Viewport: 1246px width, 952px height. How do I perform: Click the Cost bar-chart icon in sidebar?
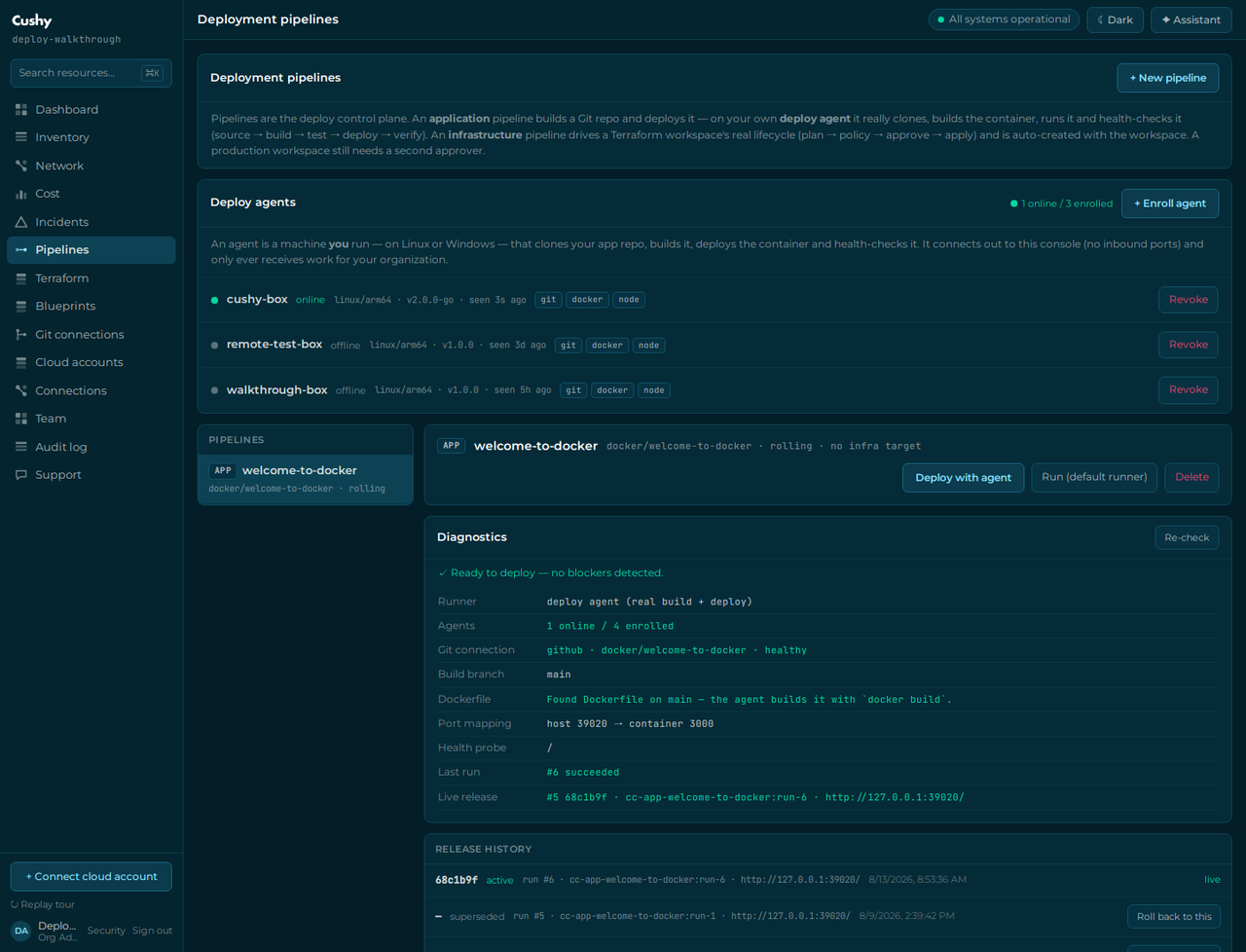pos(21,194)
